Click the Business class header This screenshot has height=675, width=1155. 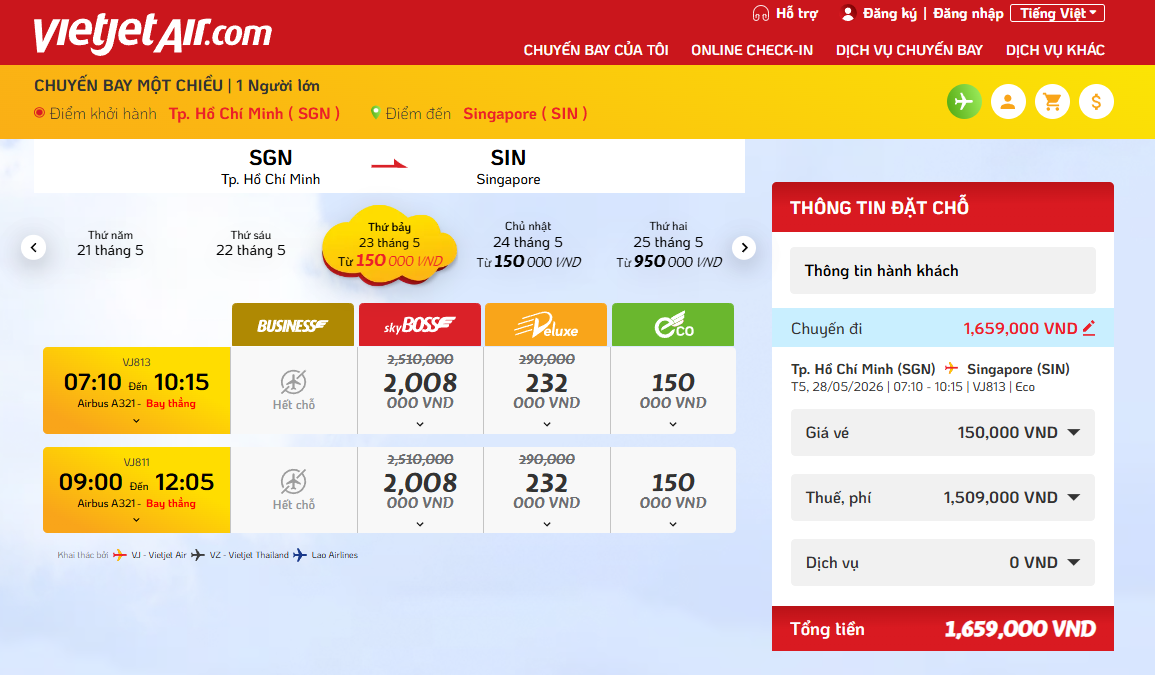[x=293, y=324]
